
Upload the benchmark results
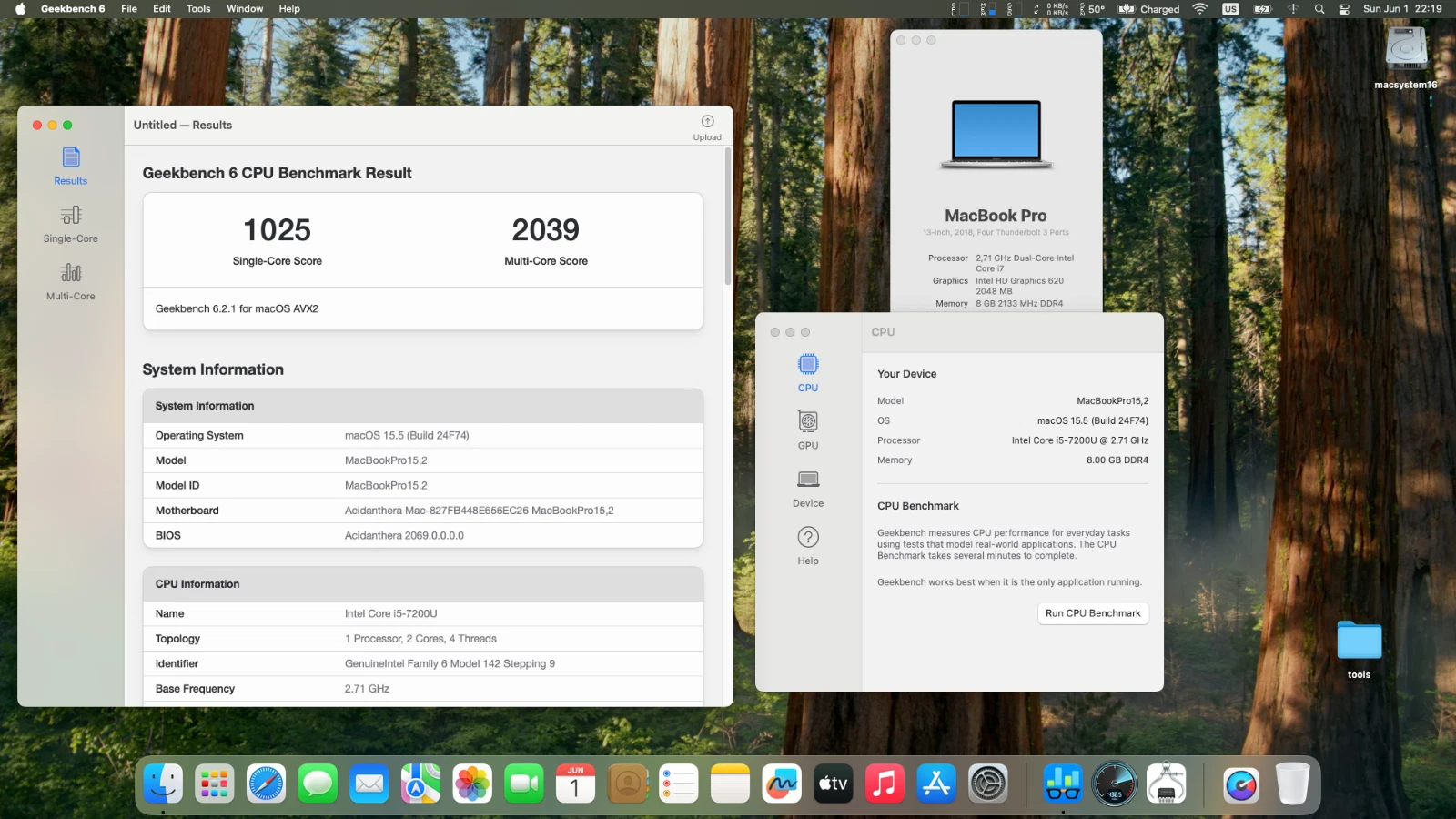tap(707, 127)
